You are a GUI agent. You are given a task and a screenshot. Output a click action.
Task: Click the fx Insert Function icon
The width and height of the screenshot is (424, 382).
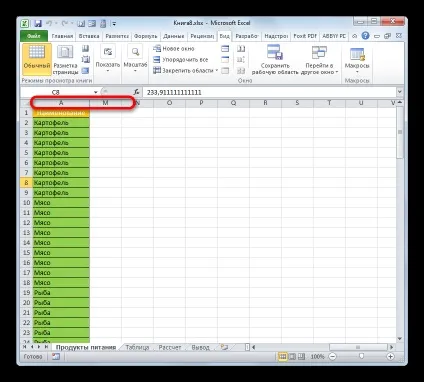pyautogui.click(x=136, y=92)
